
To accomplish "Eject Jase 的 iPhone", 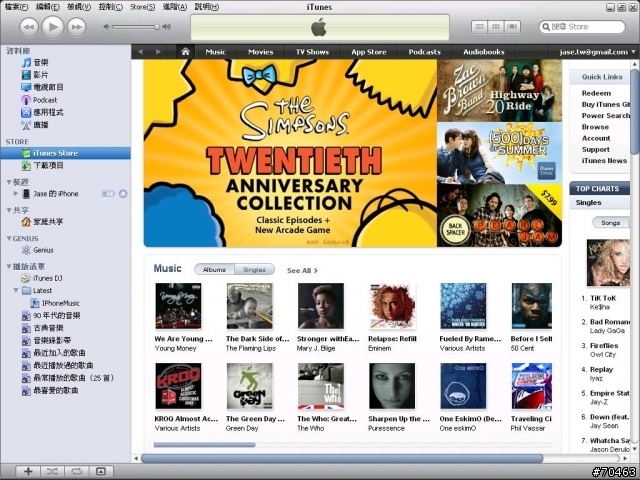I will pyautogui.click(x=123, y=193).
